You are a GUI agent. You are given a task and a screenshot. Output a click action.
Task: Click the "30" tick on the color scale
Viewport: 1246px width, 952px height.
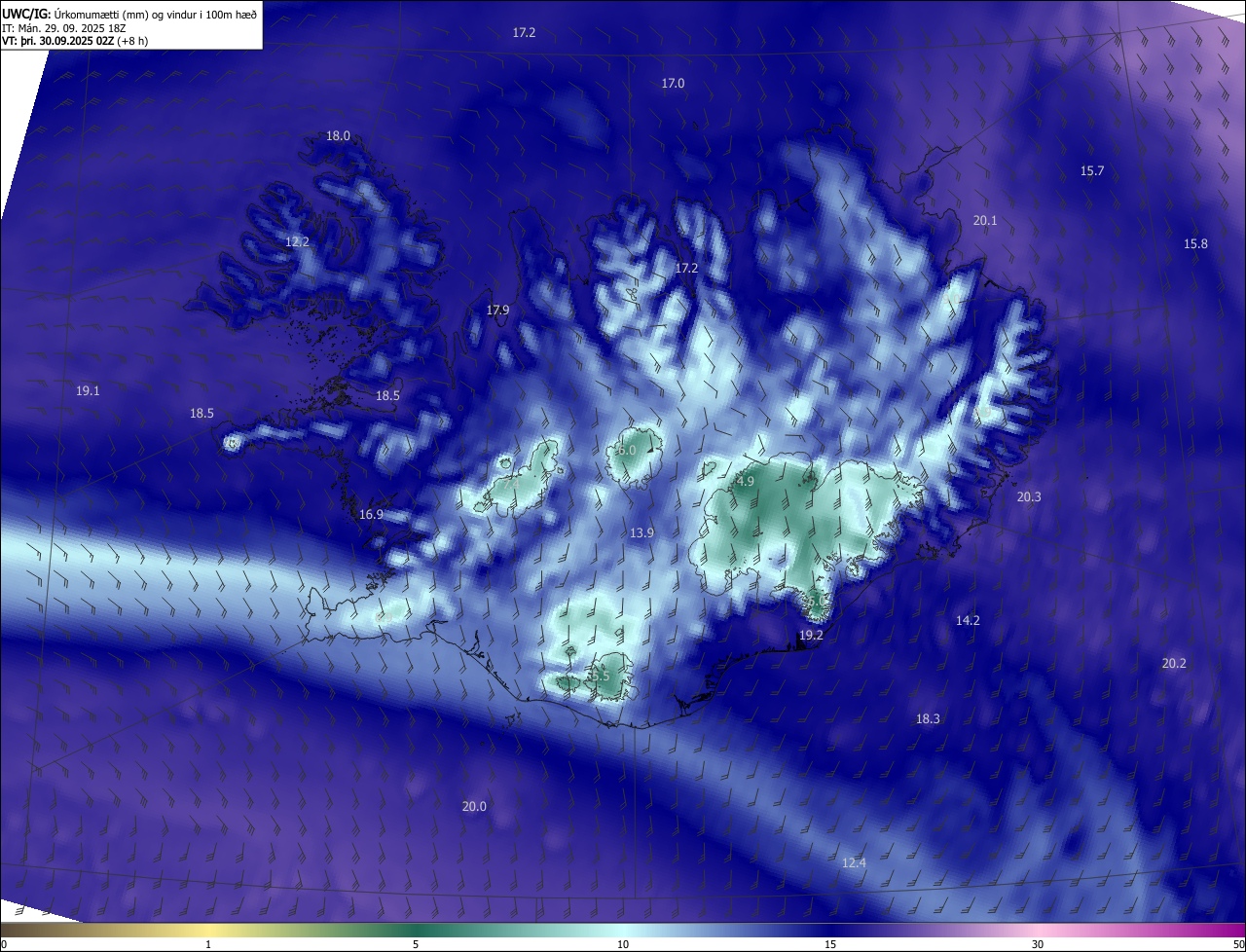(1038, 945)
